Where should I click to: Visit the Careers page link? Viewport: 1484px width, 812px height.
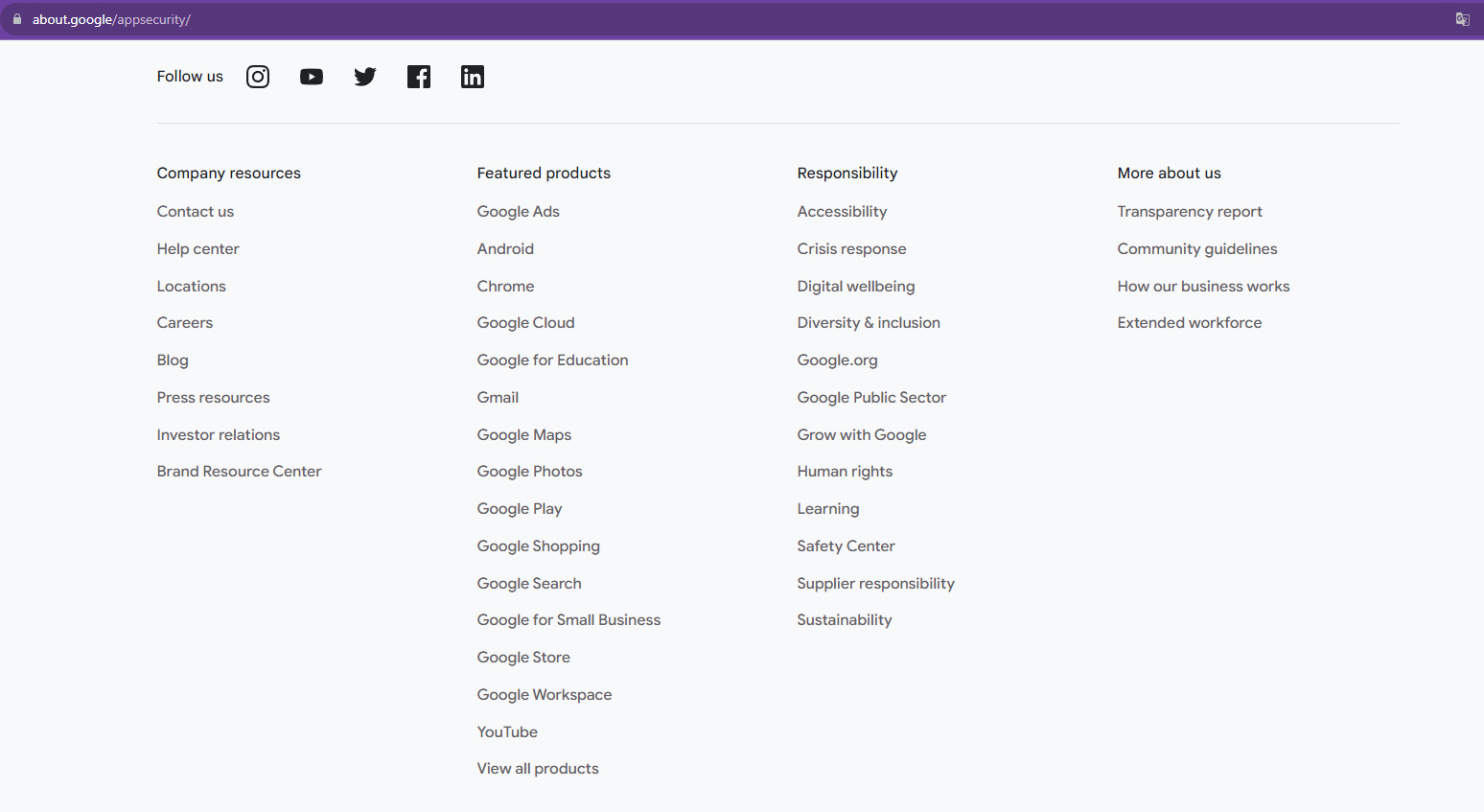click(x=185, y=323)
